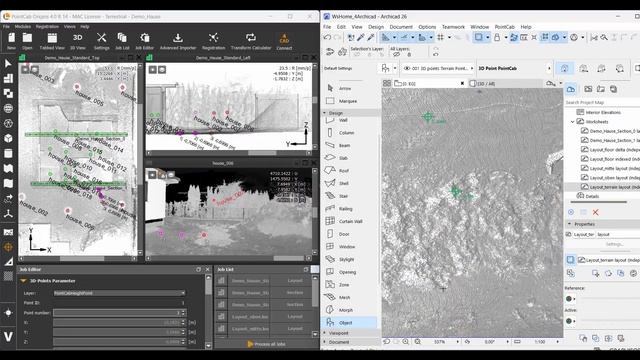
Task: Open Tabbed View in PointCab
Action: click(52, 41)
